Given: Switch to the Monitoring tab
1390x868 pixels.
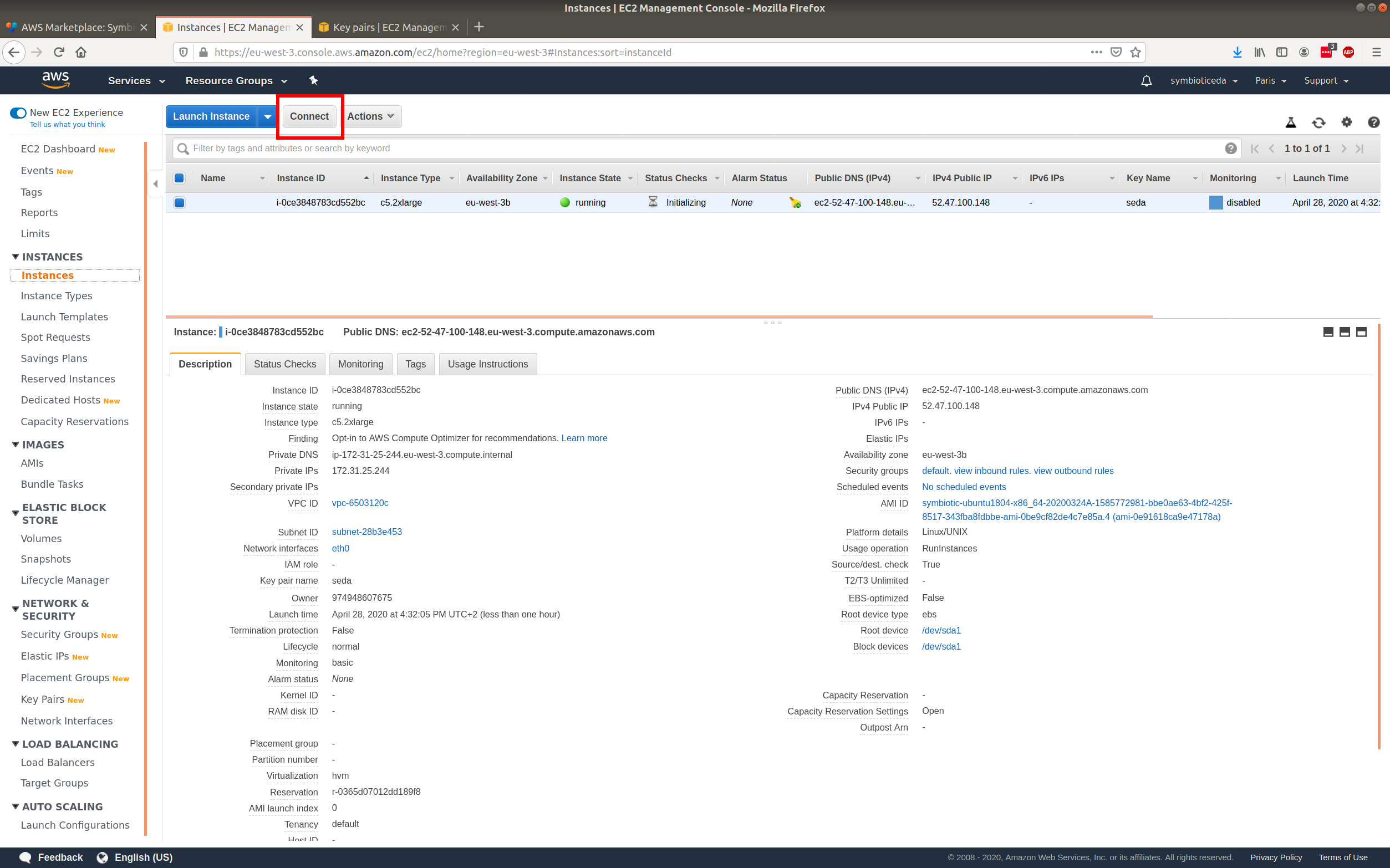Looking at the screenshot, I should click(360, 364).
